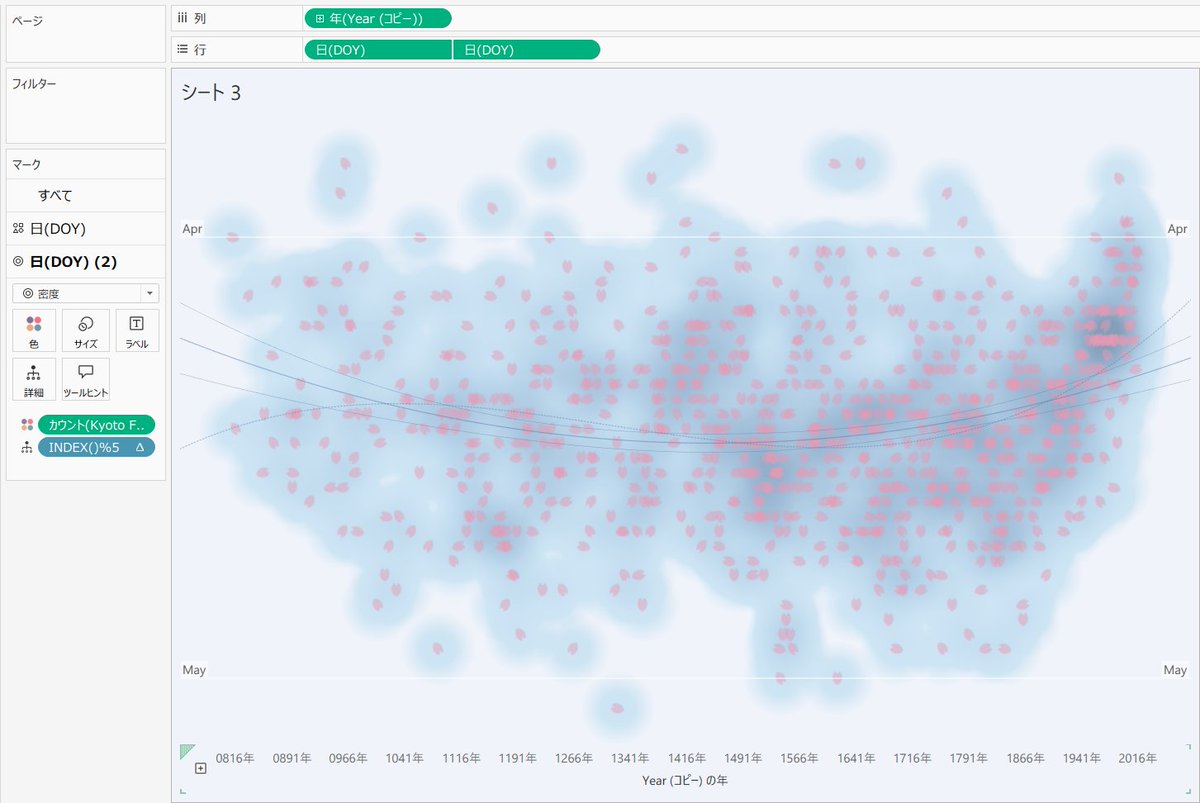Open the 詳細 (Detail) marks button

[x=33, y=379]
